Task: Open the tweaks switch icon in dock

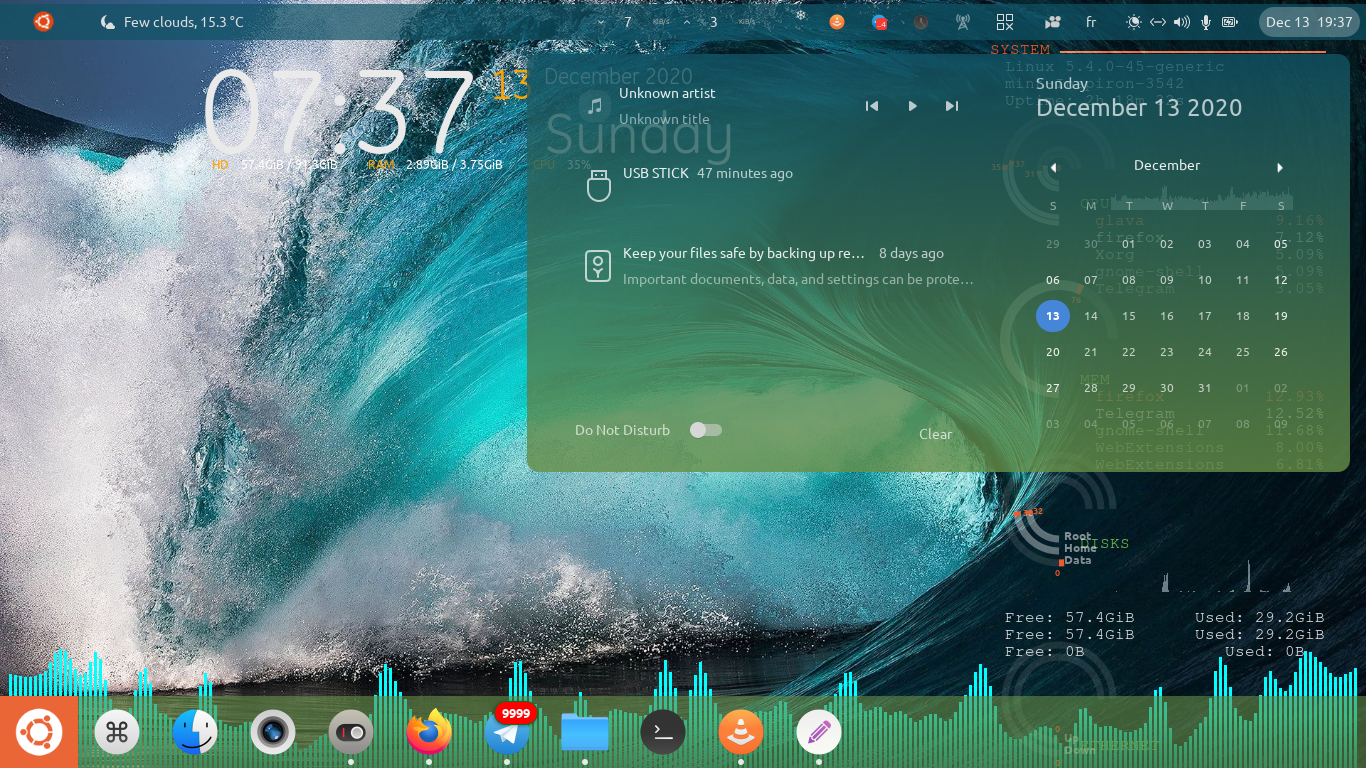Action: pyautogui.click(x=351, y=733)
